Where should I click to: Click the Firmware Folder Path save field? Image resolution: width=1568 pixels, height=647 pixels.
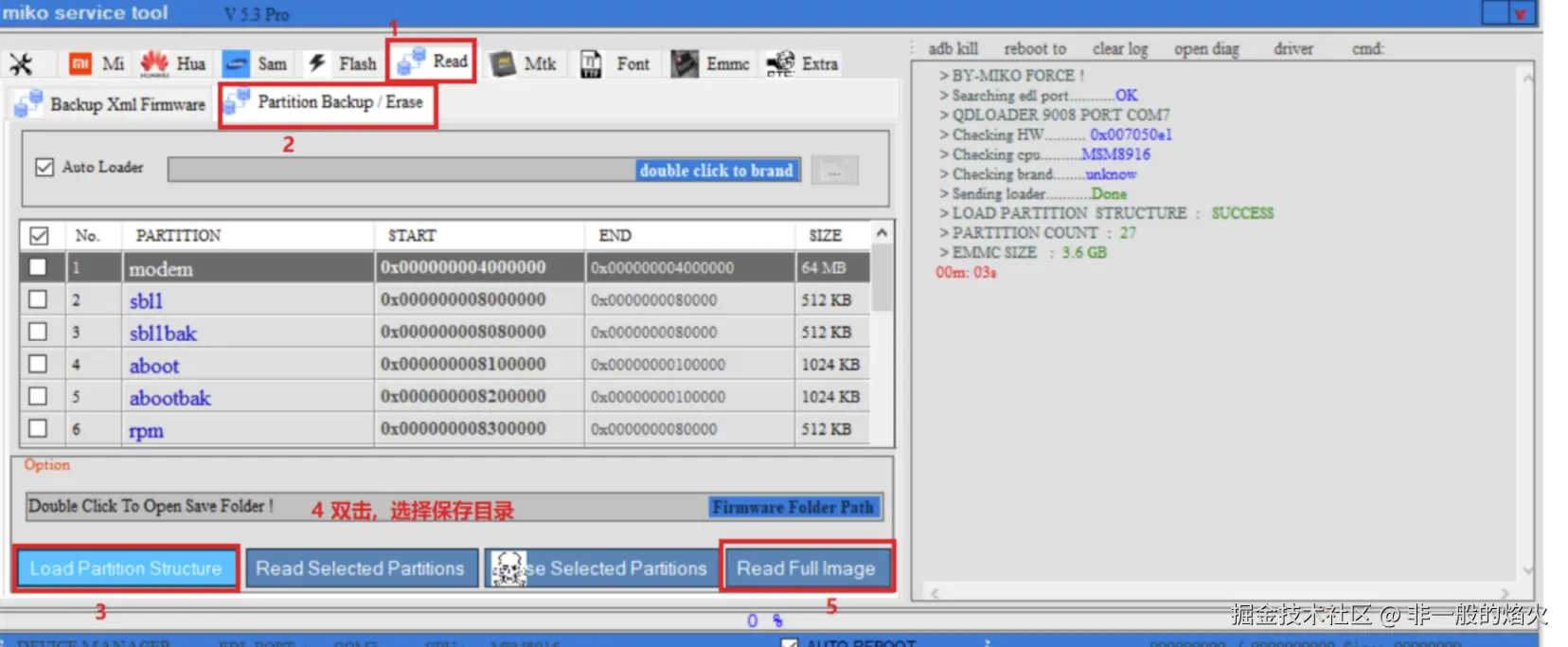click(x=454, y=507)
